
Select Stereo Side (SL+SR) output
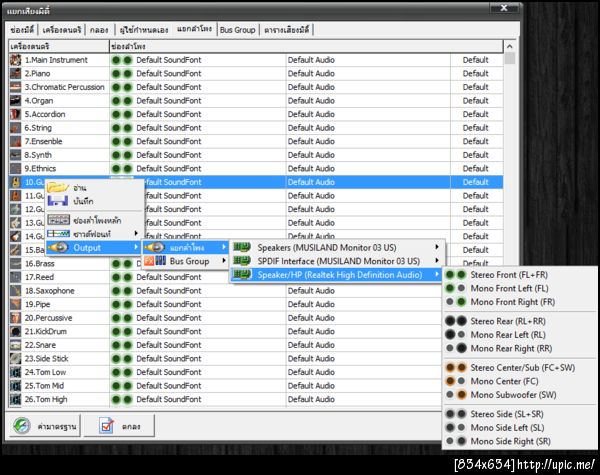[518, 414]
